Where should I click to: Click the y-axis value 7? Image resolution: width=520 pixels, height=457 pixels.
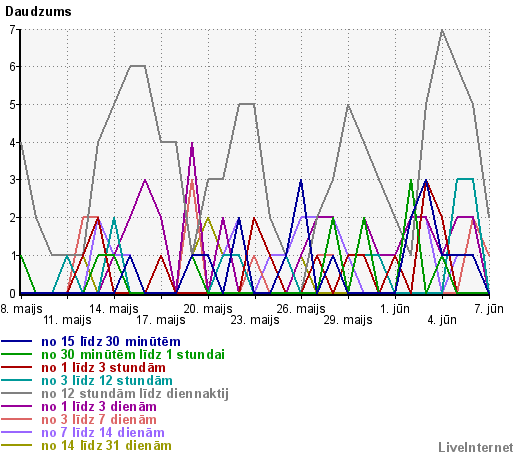(x=12, y=30)
